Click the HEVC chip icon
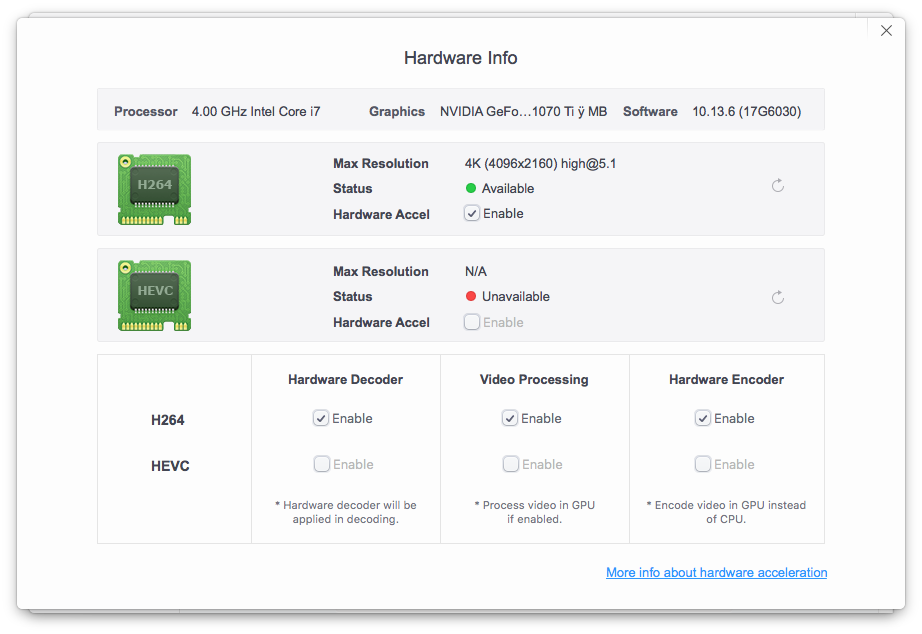Viewport: 922px width, 634px height. (155, 295)
